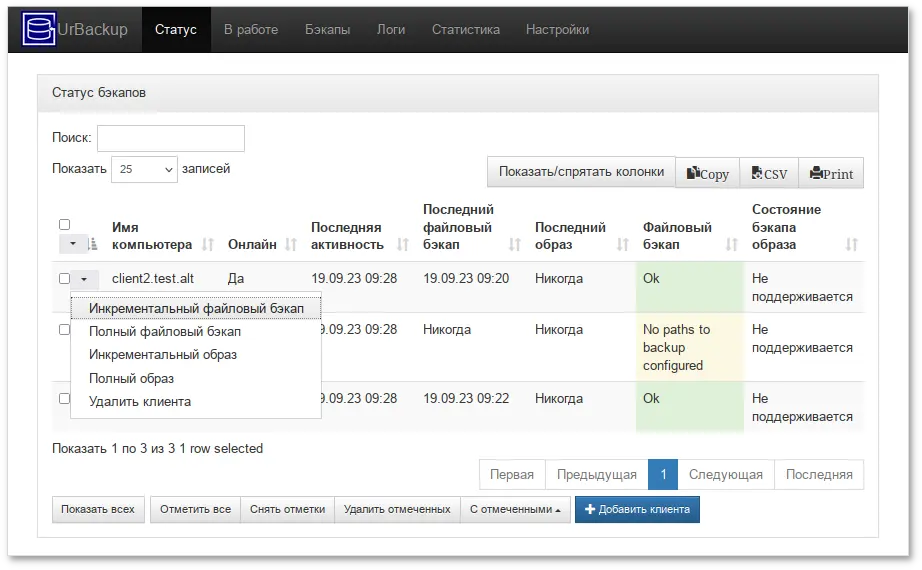
Task: Sort by Состояние бэкапа образа arrows
Action: click(x=851, y=245)
